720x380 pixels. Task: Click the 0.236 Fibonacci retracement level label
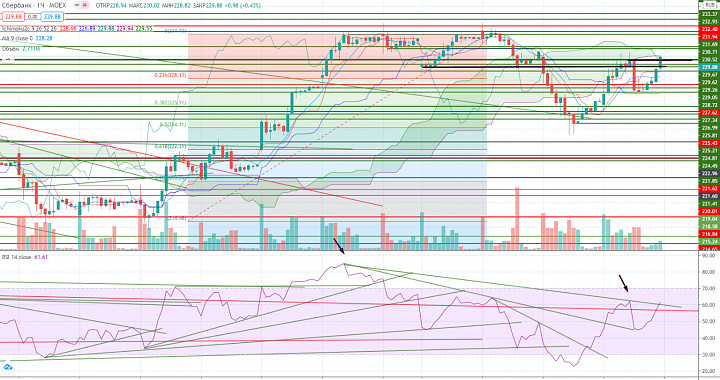(170, 75)
